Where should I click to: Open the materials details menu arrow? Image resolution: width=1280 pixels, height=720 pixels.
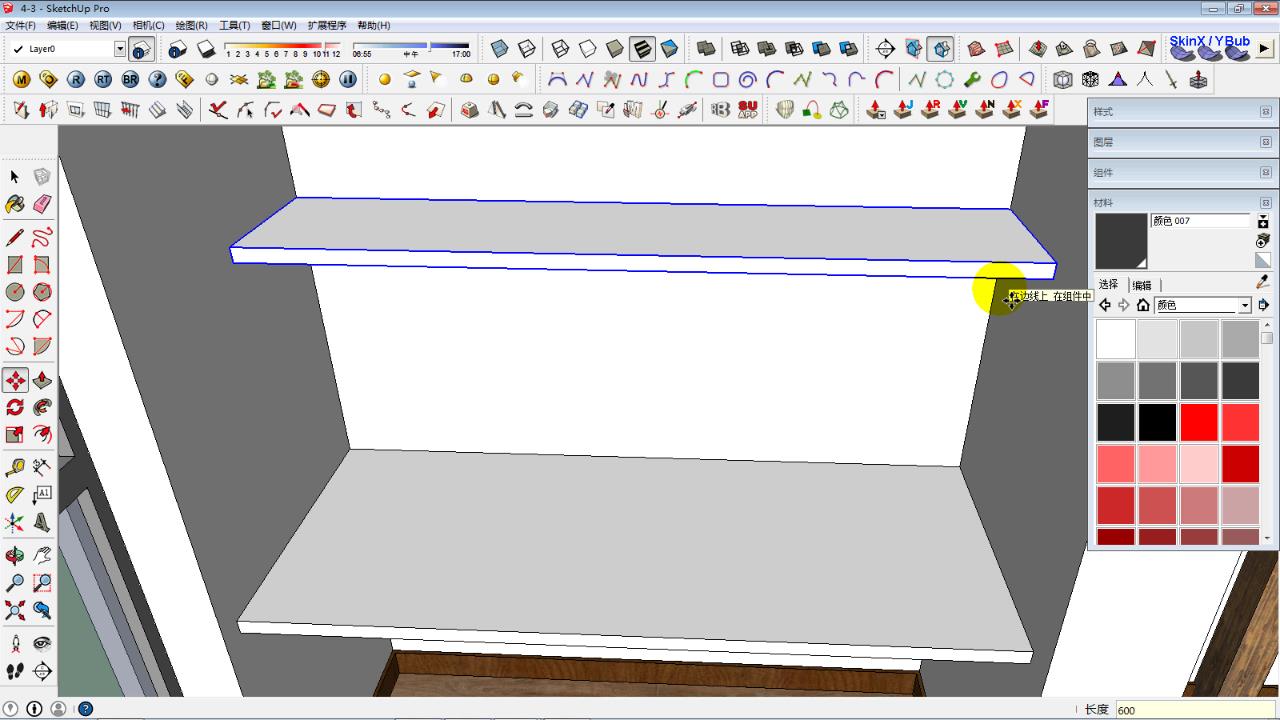point(1263,305)
